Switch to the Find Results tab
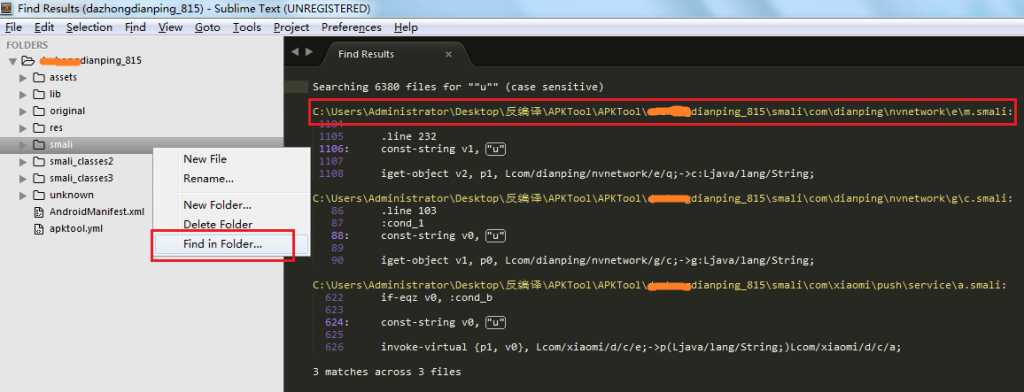This screenshot has height=392, width=1024. tap(366, 54)
